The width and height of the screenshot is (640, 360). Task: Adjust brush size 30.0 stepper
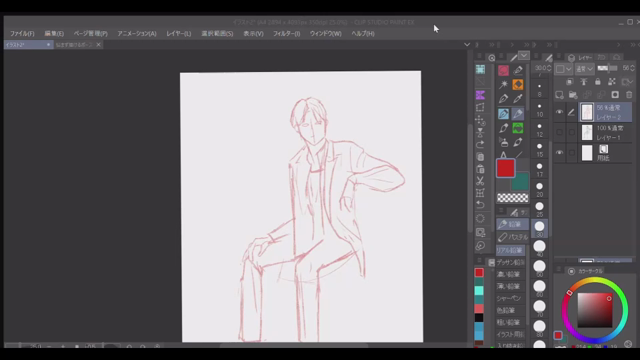tap(549, 68)
